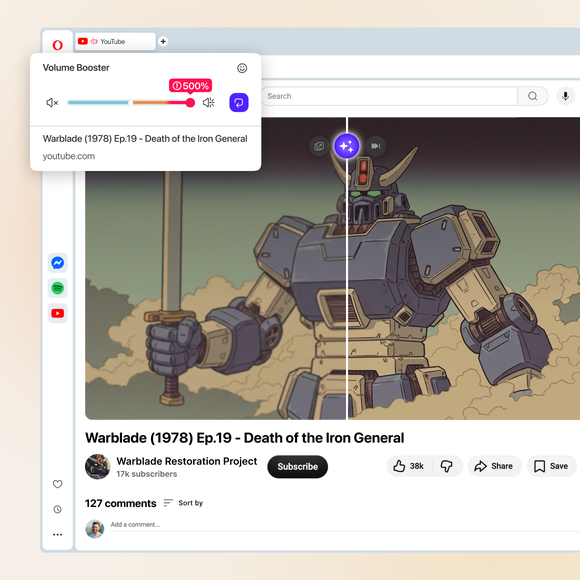Viewport: 580px width, 580px height.
Task: Toggle the purple reset volume button
Action: tap(239, 102)
